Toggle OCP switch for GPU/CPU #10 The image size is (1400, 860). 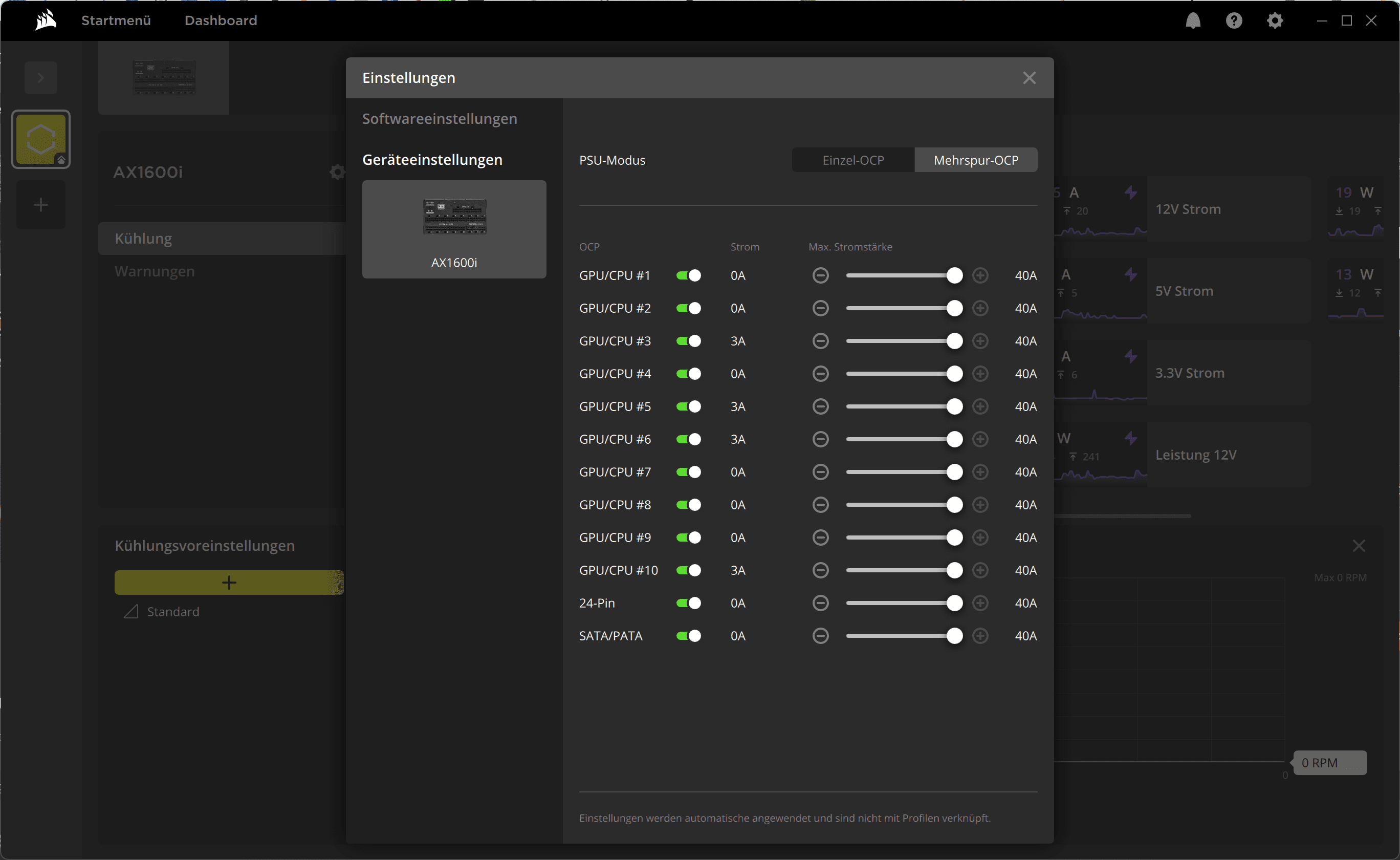688,570
